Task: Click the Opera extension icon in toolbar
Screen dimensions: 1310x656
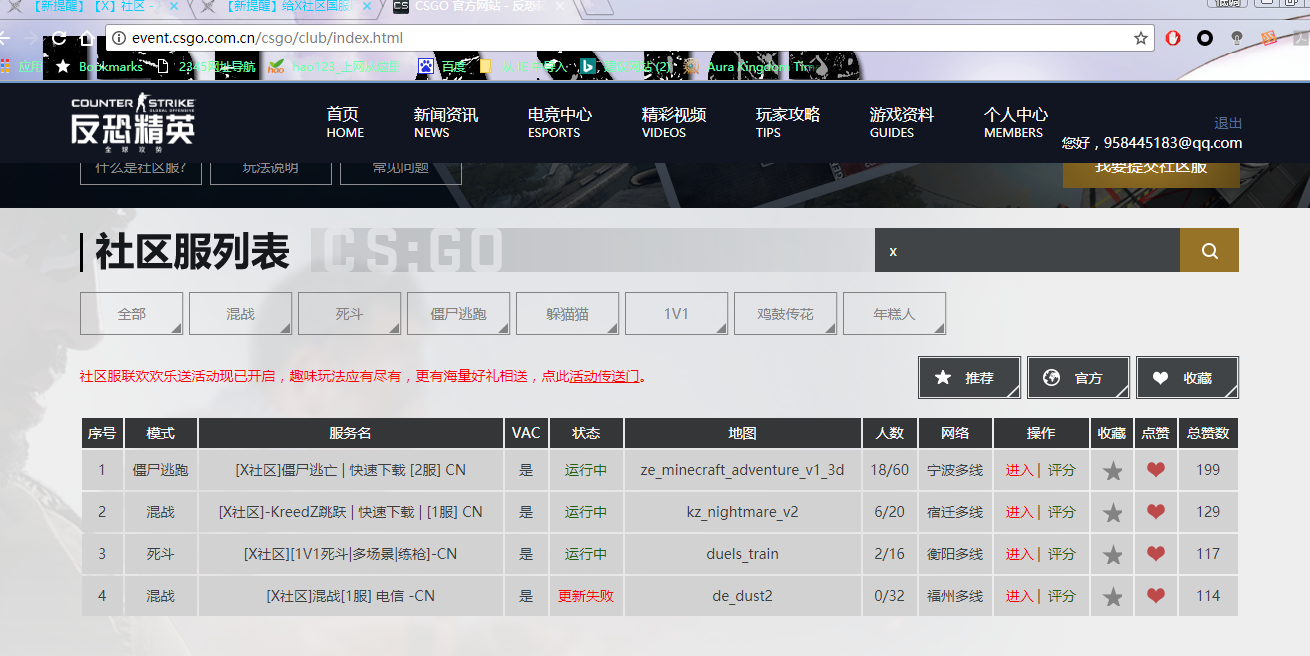Action: pyautogui.click(x=1173, y=38)
